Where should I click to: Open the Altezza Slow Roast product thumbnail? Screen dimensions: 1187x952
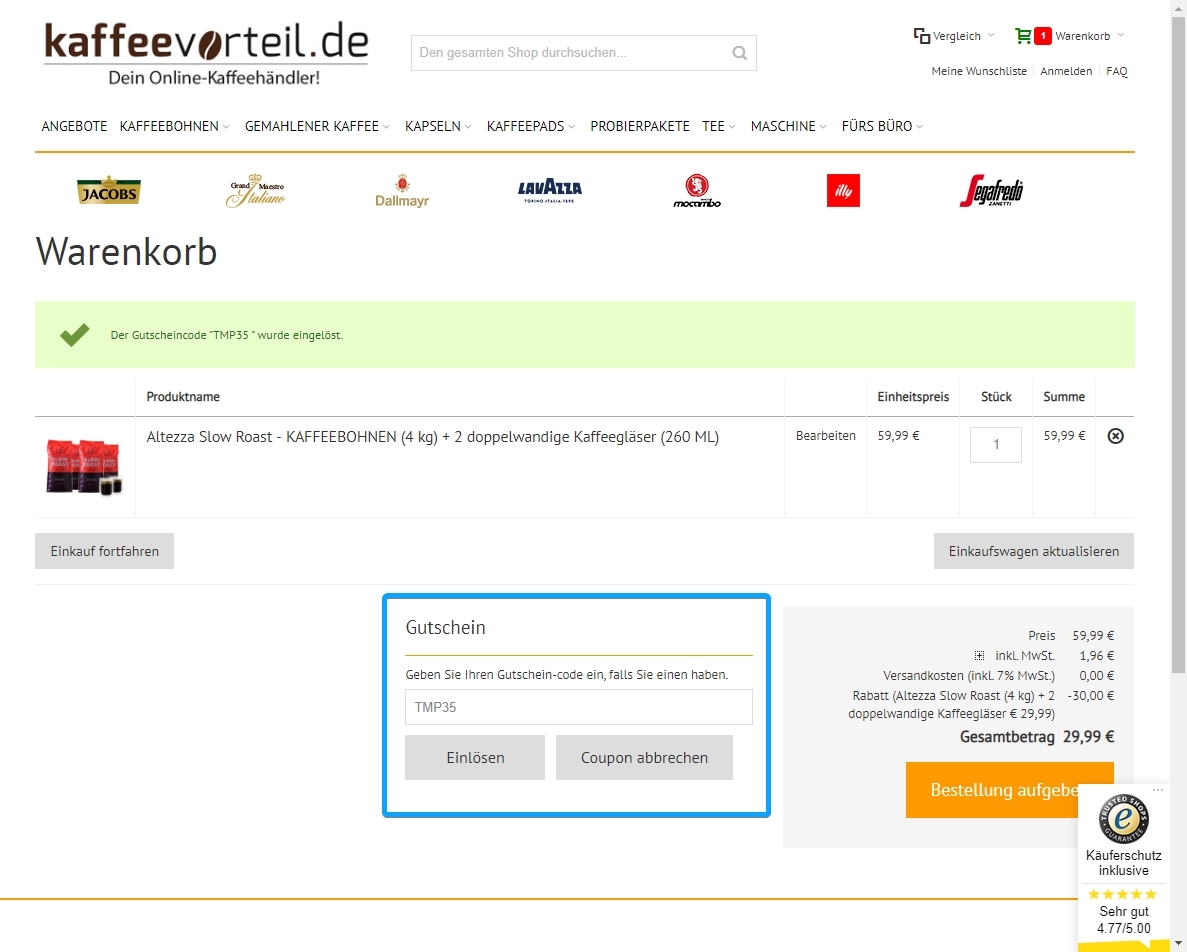click(85, 466)
